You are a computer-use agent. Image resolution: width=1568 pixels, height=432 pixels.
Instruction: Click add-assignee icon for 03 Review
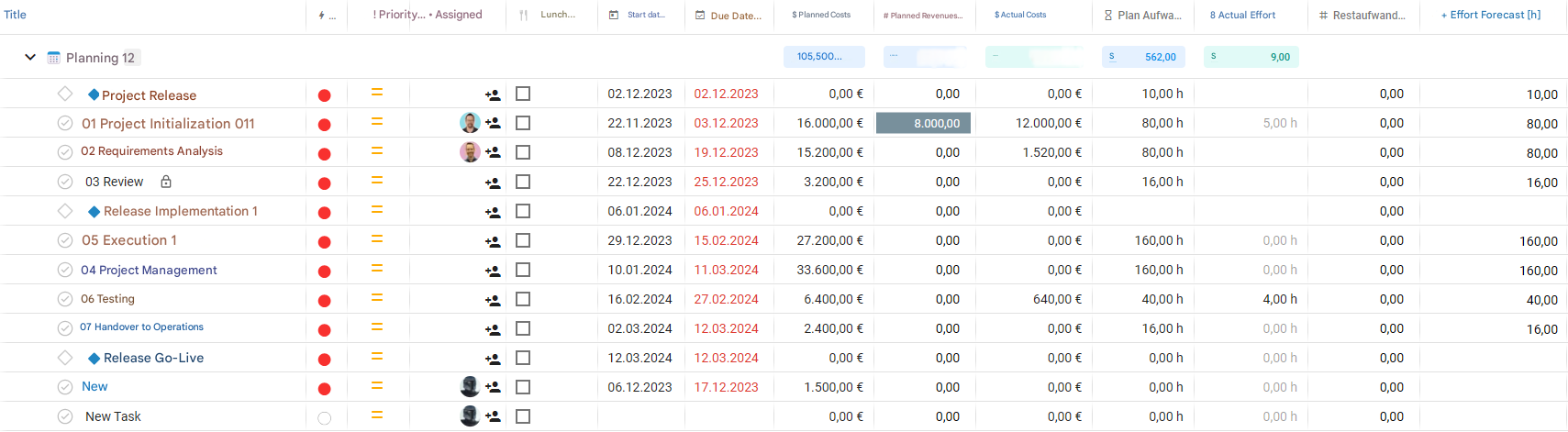(x=493, y=183)
